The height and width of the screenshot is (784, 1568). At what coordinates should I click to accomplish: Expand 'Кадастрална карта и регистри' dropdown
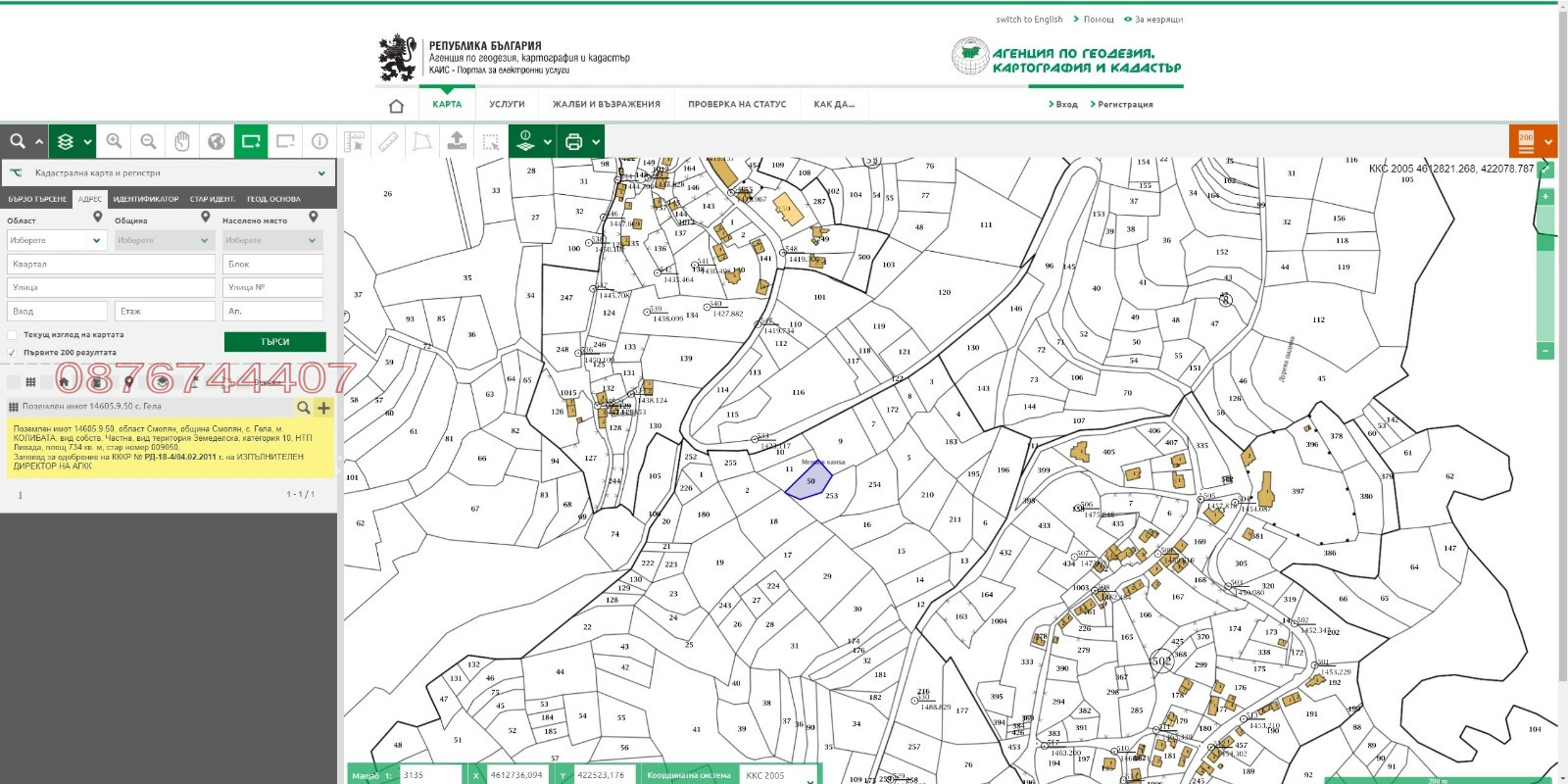[x=321, y=173]
